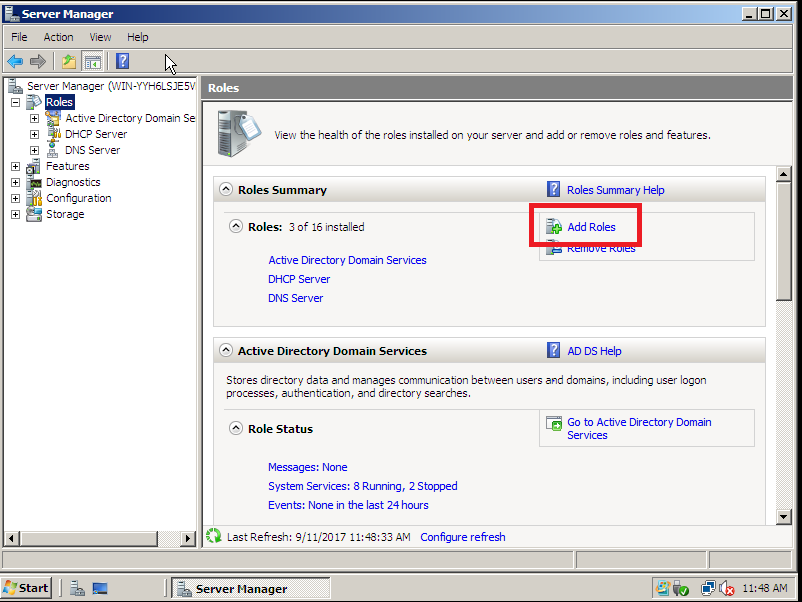Collapse the Active Directory Domain Services section
802x602 pixels.
click(226, 350)
